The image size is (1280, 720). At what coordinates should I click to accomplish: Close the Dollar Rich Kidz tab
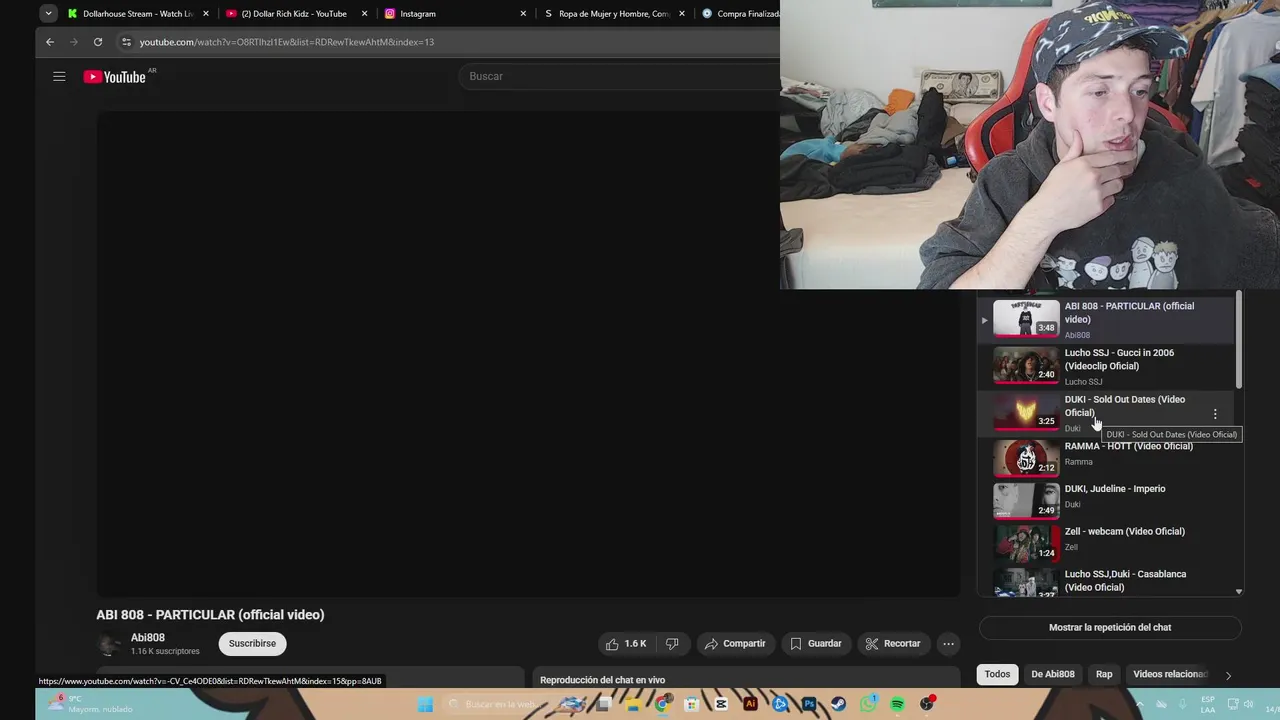[x=364, y=14]
